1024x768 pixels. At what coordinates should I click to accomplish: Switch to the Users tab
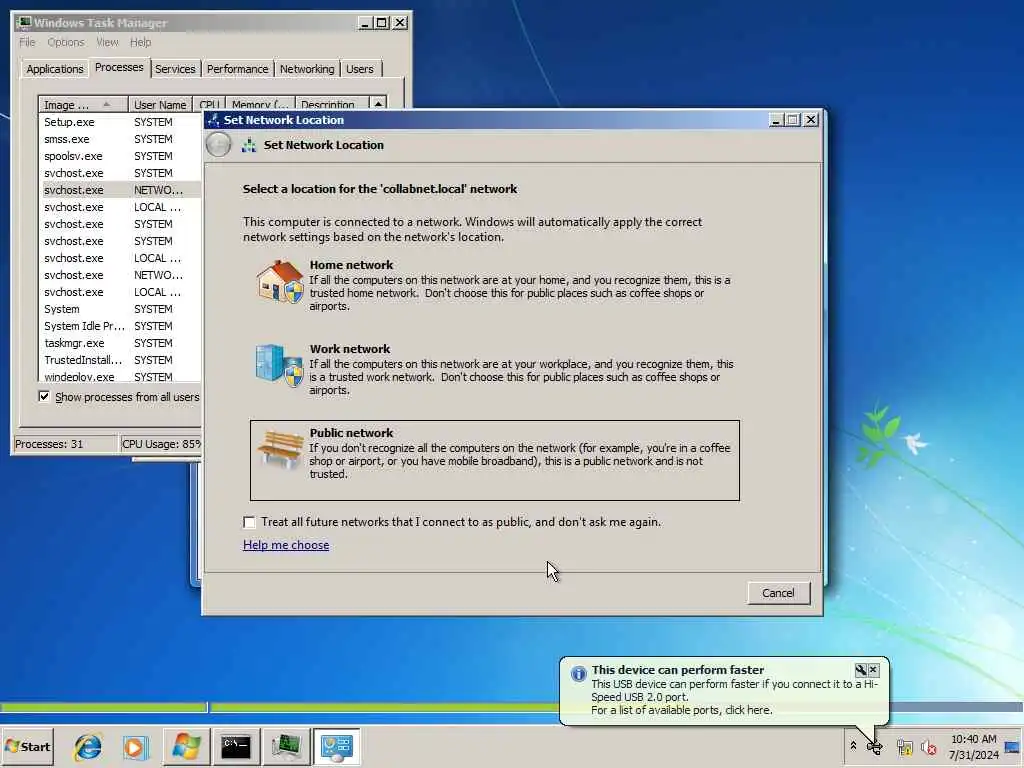pyautogui.click(x=360, y=69)
